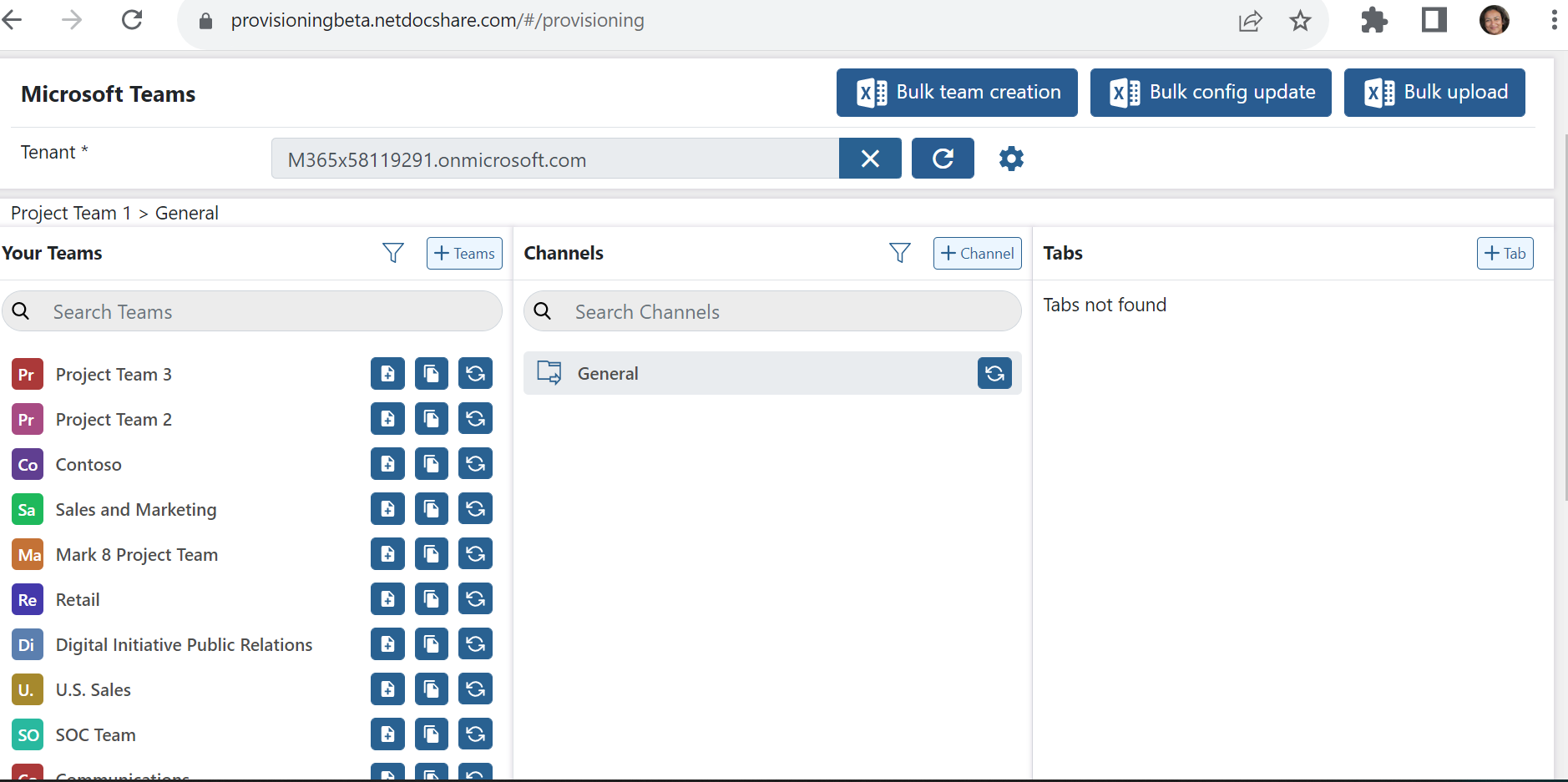1568x782 pixels.
Task: Open browser extensions puzzle icon
Action: click(x=1373, y=20)
